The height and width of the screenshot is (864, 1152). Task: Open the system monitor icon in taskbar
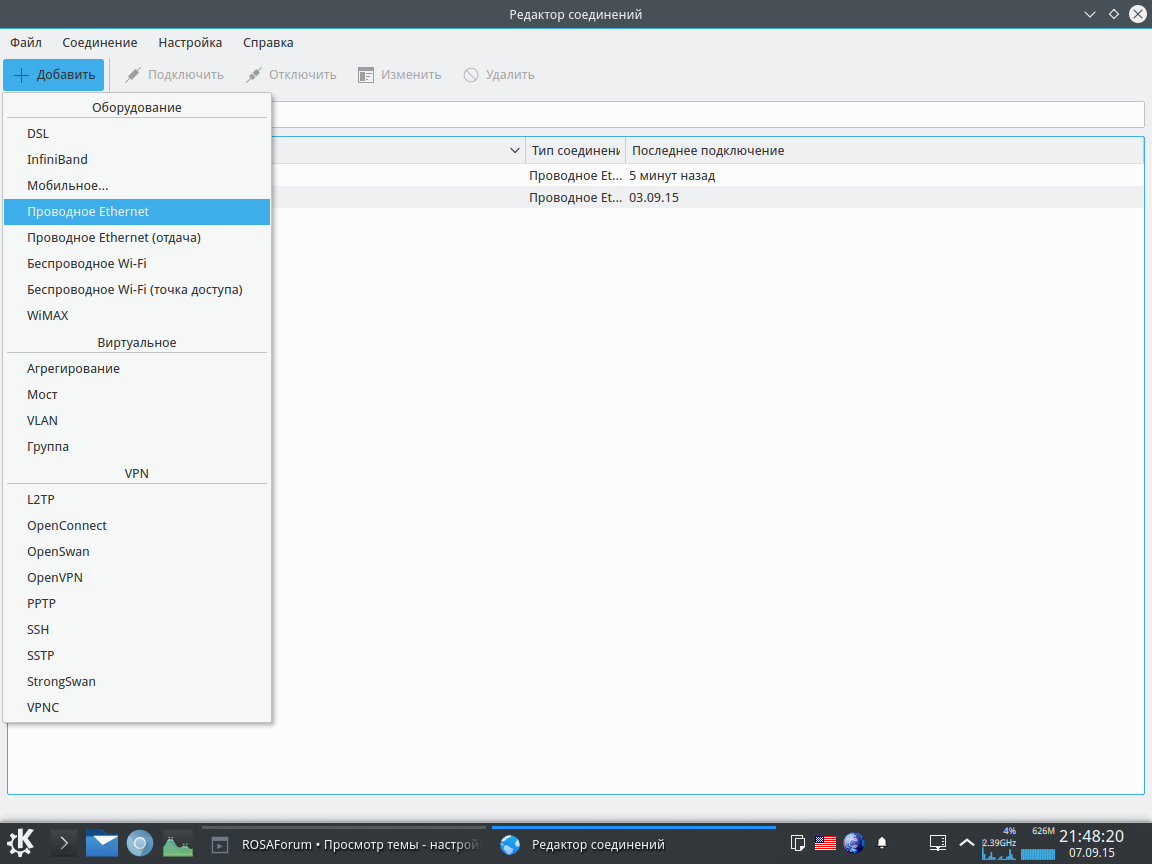coord(178,844)
